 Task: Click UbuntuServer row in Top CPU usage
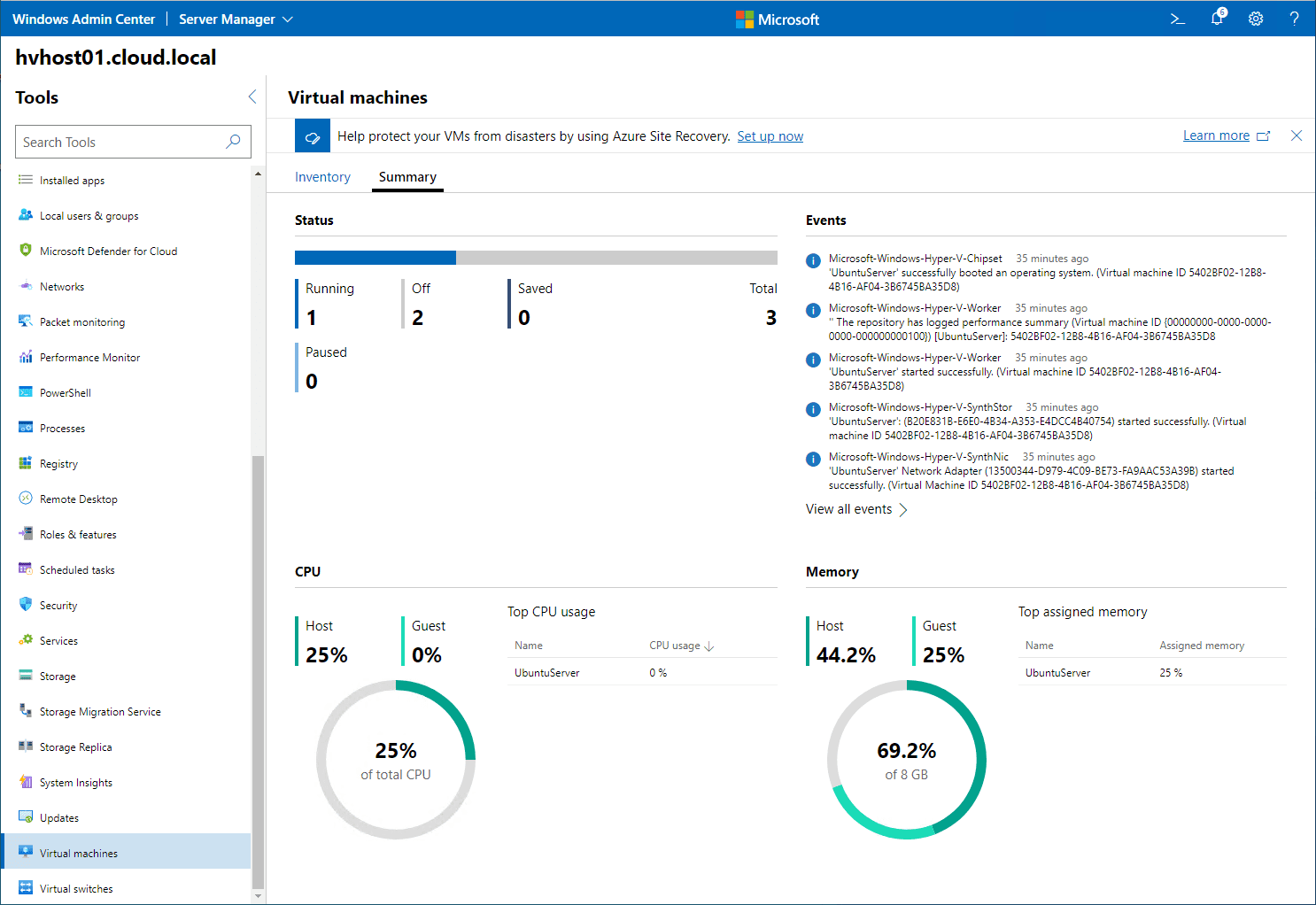click(x=642, y=672)
